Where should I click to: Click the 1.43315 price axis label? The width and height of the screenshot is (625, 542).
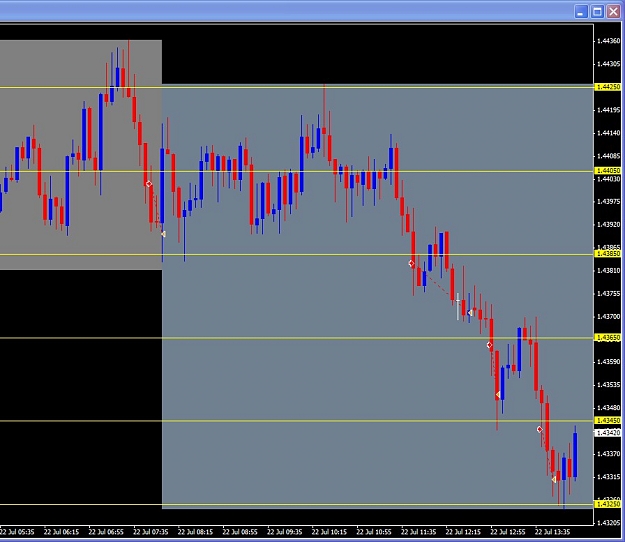[x=608, y=477]
